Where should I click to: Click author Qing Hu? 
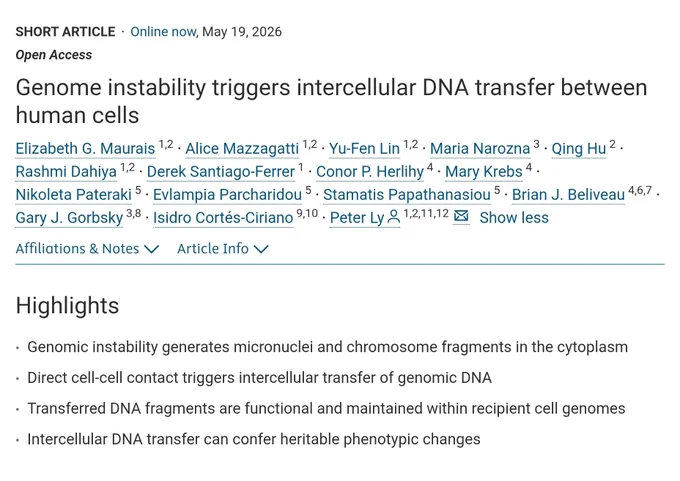(579, 149)
